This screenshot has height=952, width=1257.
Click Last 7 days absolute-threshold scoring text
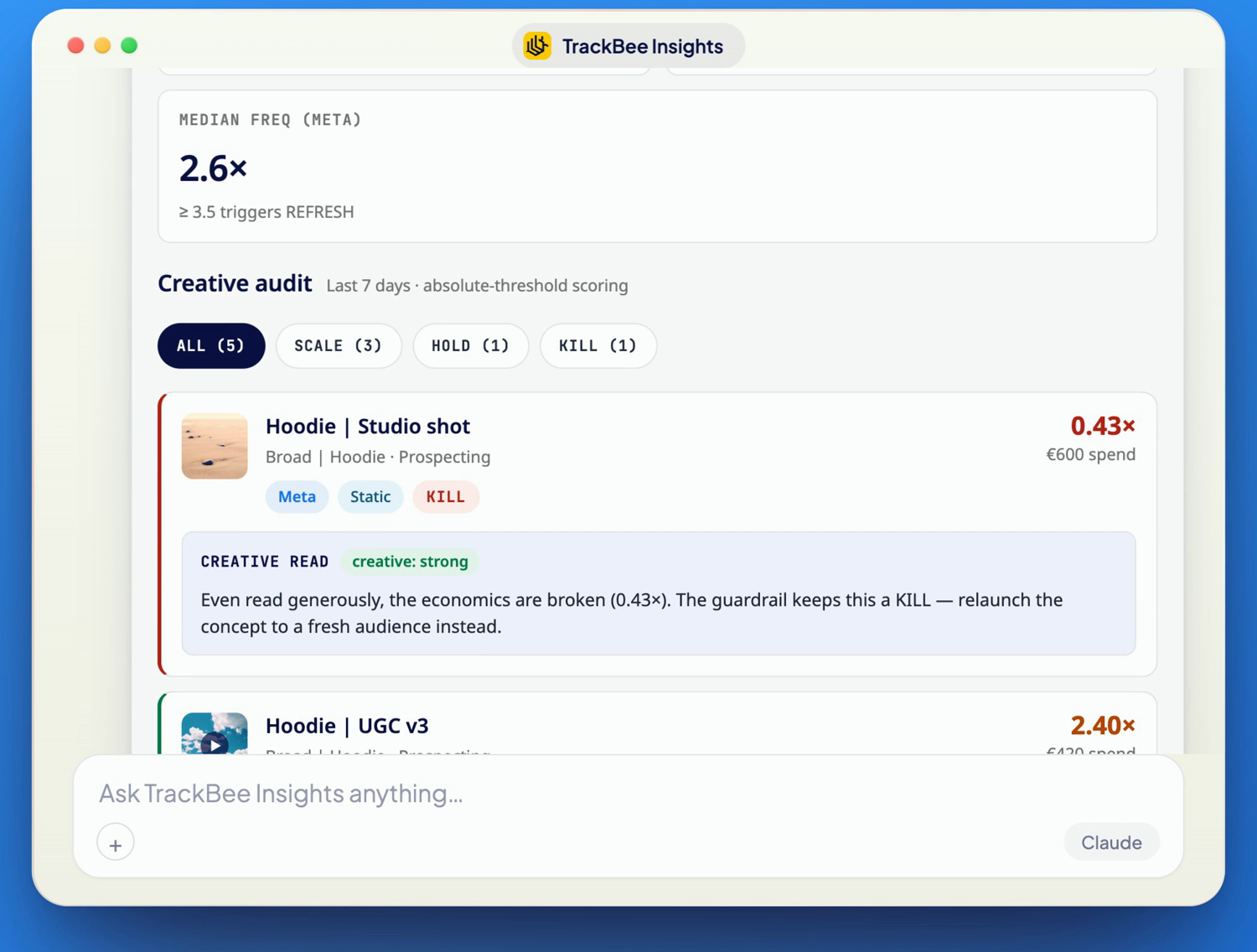click(477, 286)
